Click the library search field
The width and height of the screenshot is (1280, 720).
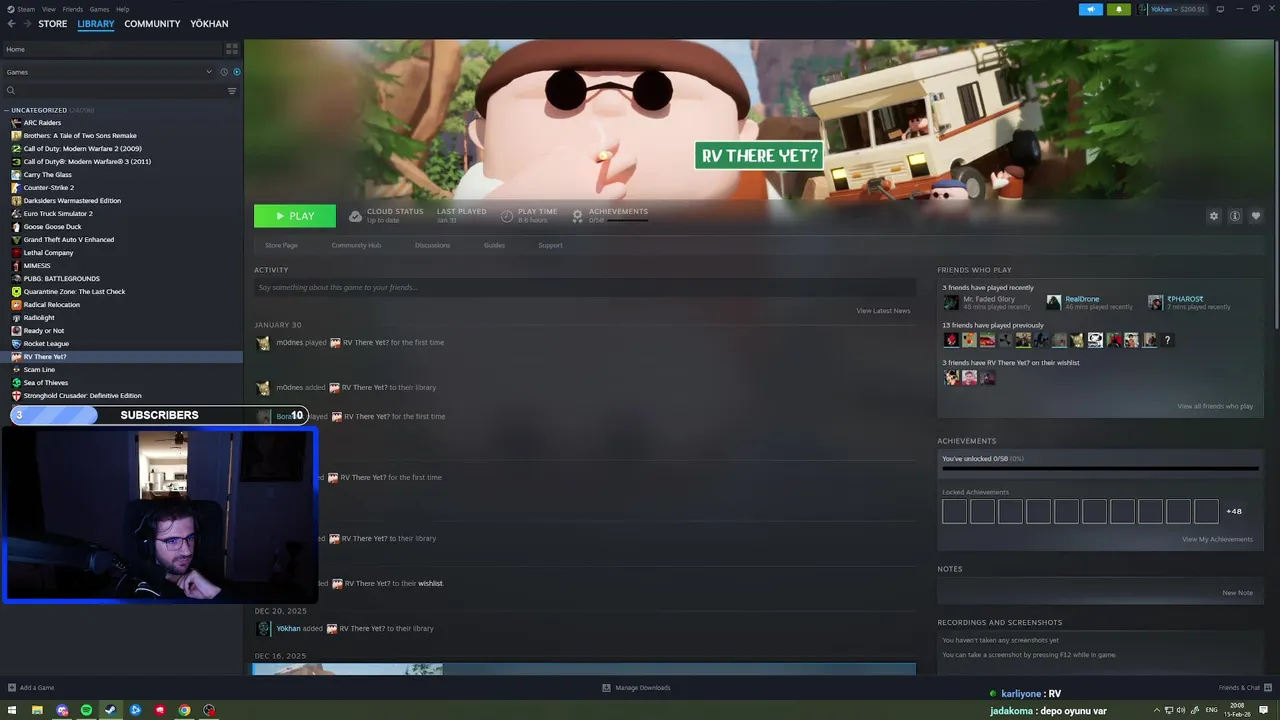click(x=113, y=91)
